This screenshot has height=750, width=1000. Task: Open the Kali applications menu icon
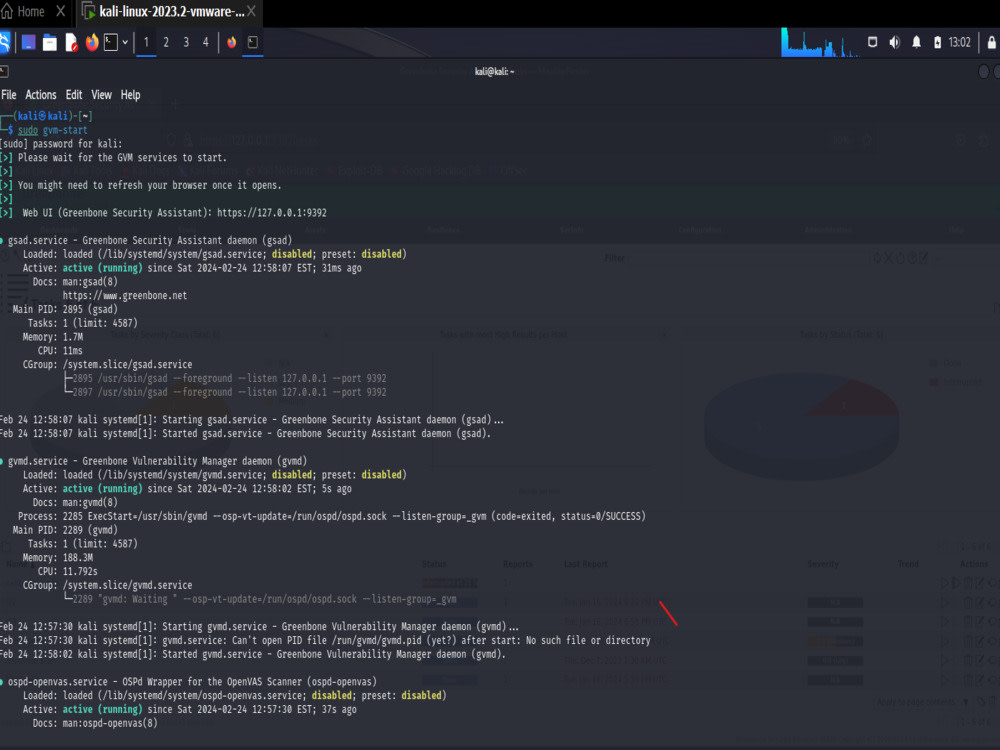tap(4, 42)
